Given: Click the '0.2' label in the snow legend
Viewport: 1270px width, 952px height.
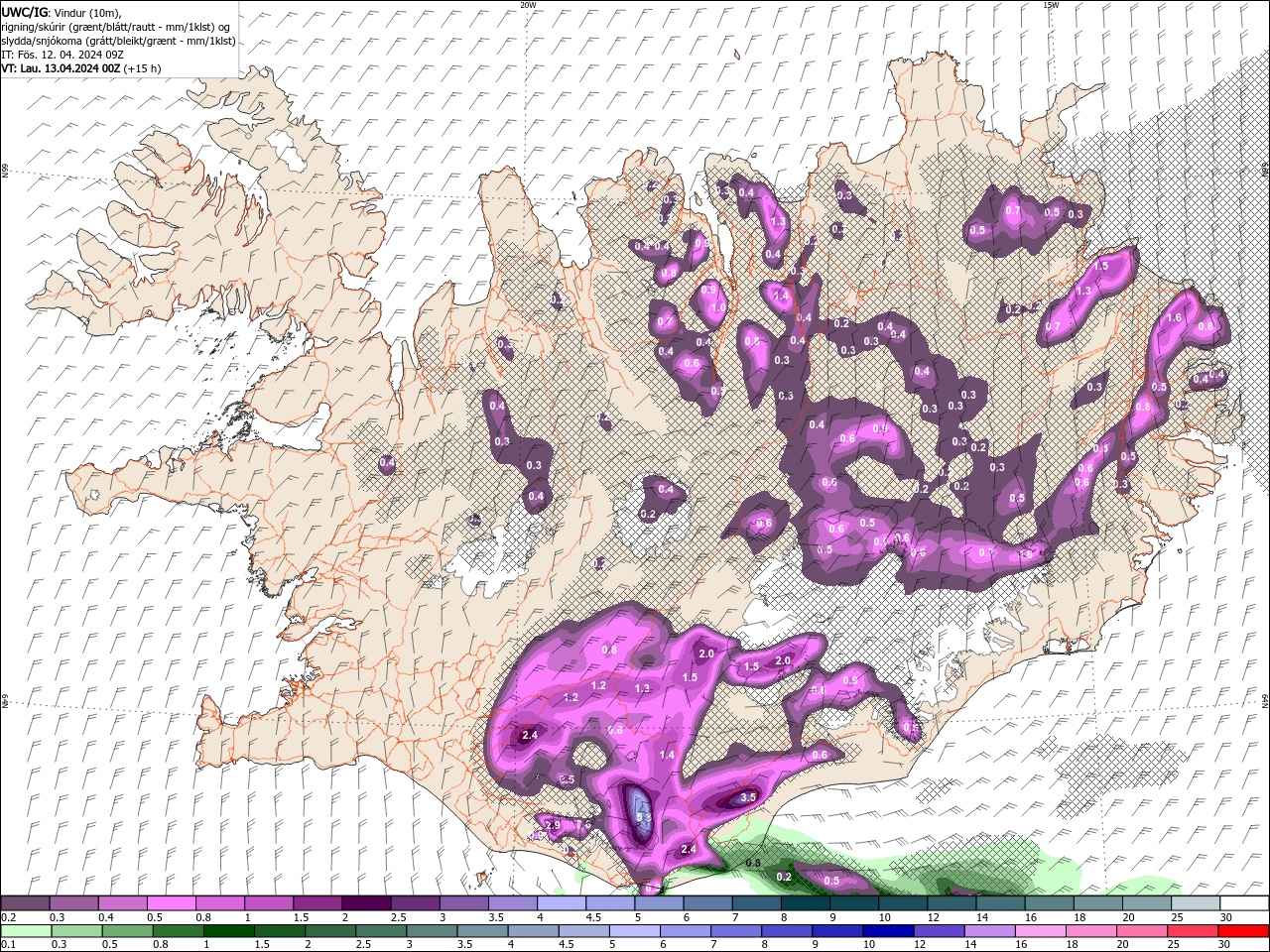Looking at the screenshot, I should pyautogui.click(x=7, y=917).
